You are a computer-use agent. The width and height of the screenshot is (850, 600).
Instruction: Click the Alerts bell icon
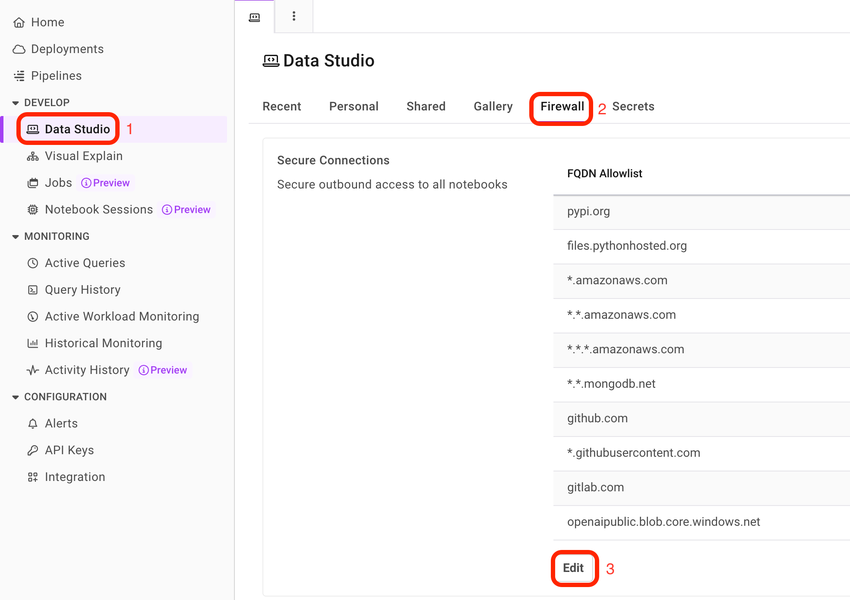pos(33,424)
